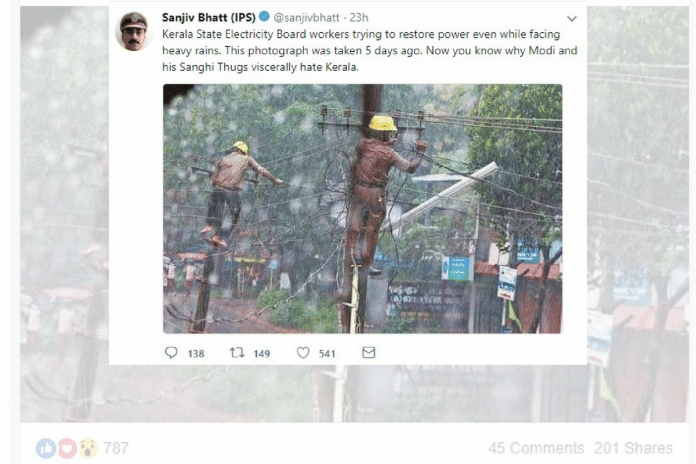Click the red heart reaction icon
The image size is (696, 464).
click(x=66, y=448)
